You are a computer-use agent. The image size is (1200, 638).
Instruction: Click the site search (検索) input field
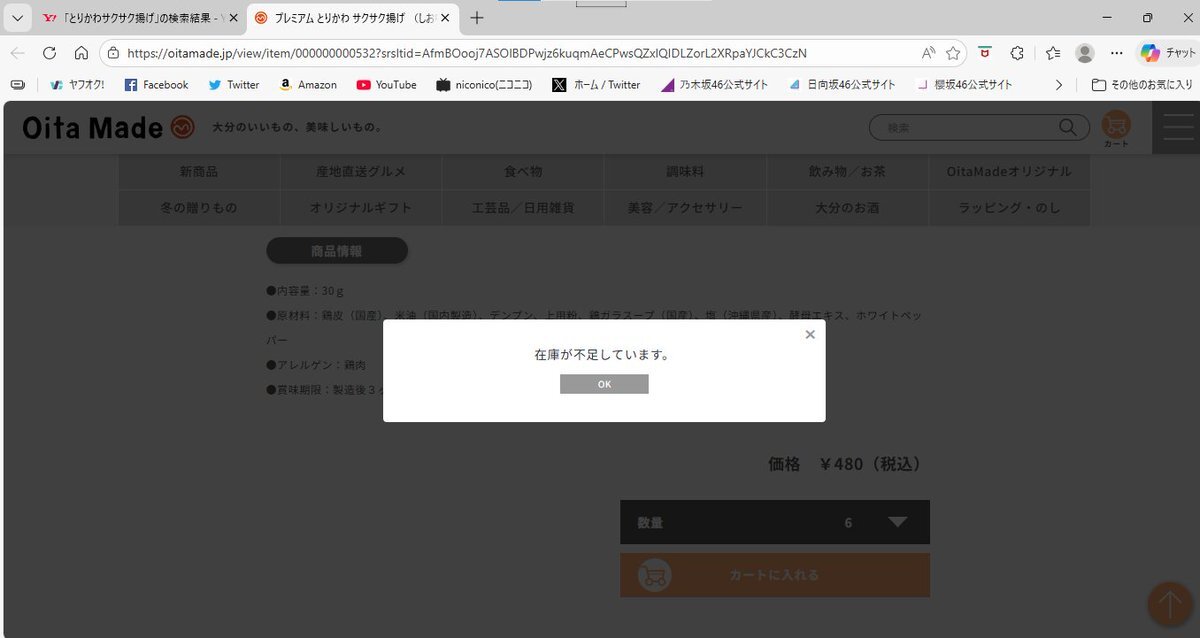pos(968,128)
